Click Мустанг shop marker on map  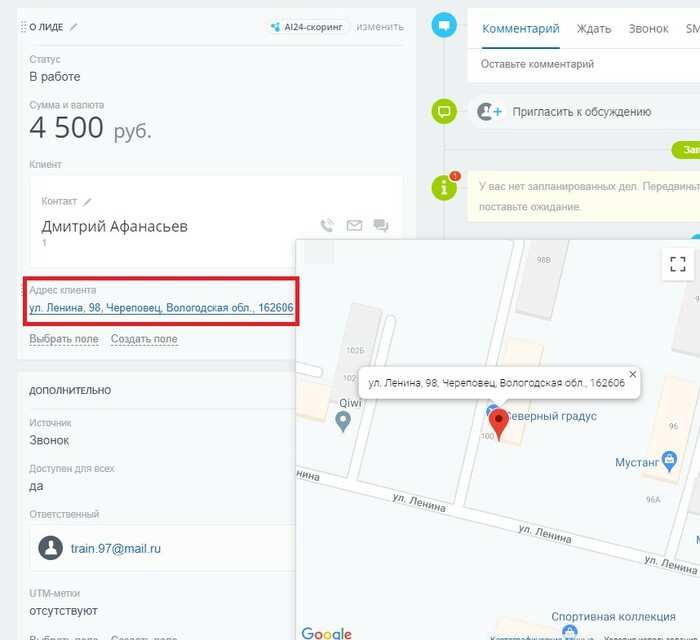click(669, 461)
